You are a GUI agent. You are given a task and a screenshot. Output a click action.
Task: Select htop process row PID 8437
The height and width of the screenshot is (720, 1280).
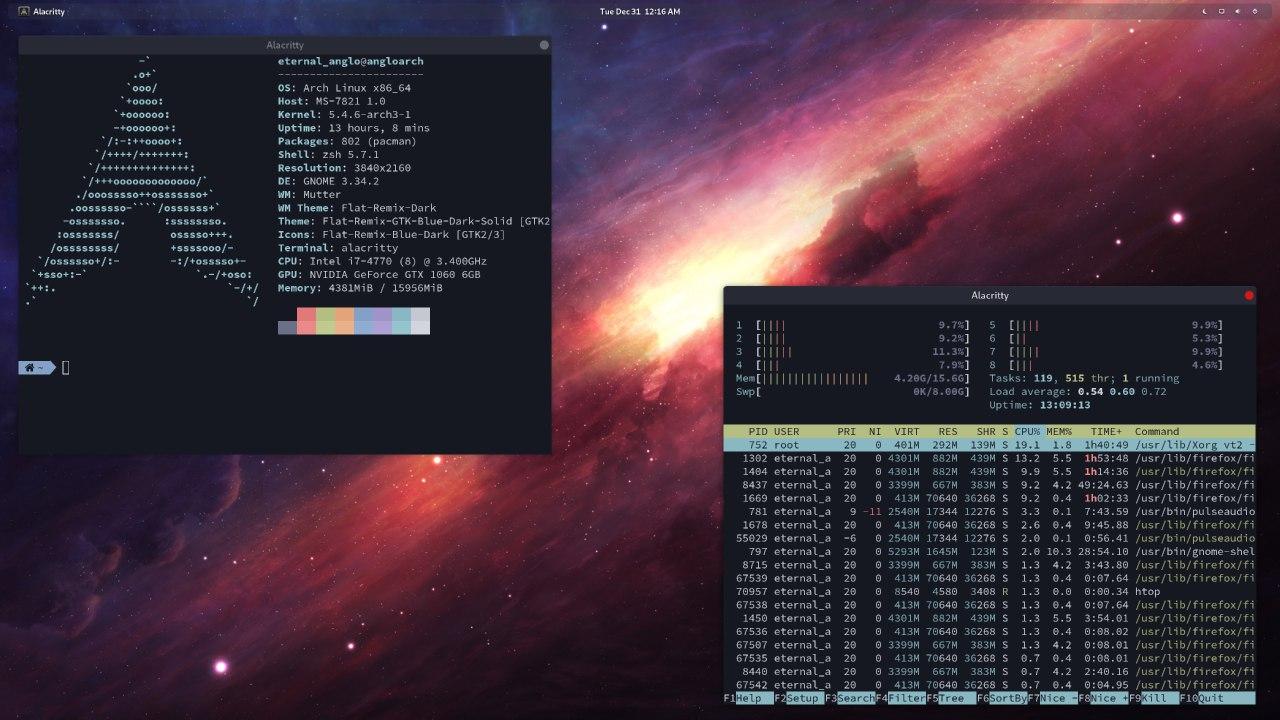(989, 484)
